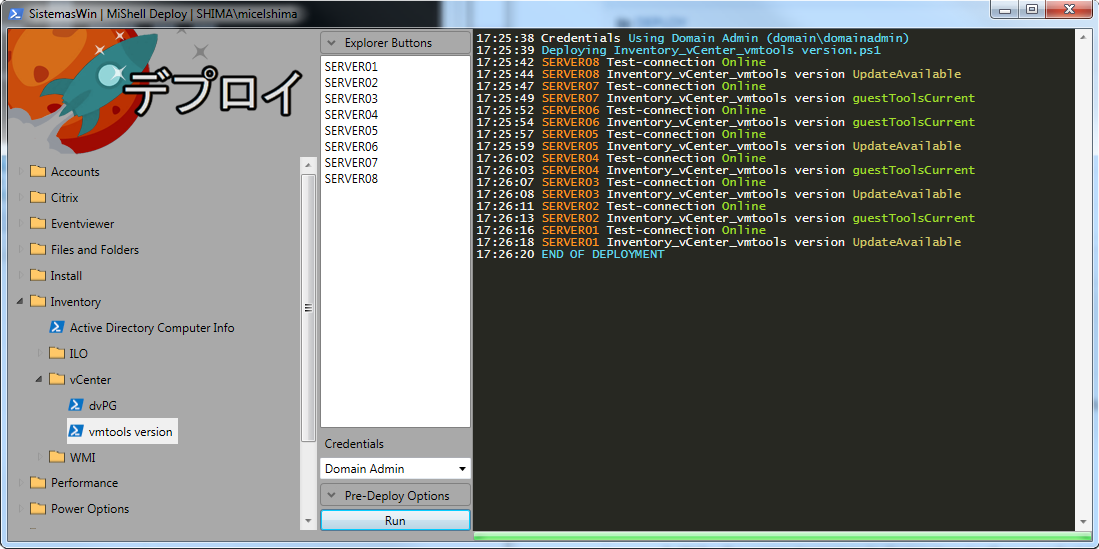The height and width of the screenshot is (549, 1099).
Task: Select SERVER06 in the server list
Action: click(x=351, y=147)
